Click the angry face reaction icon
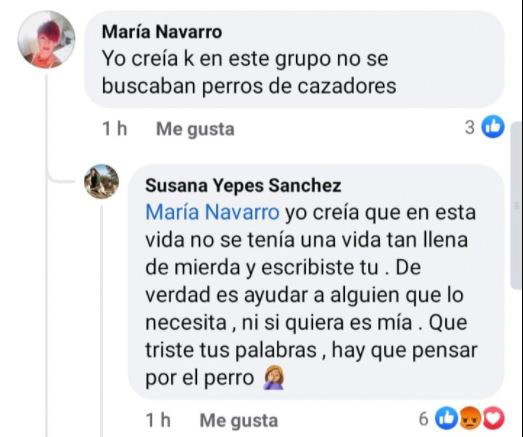 (470, 418)
